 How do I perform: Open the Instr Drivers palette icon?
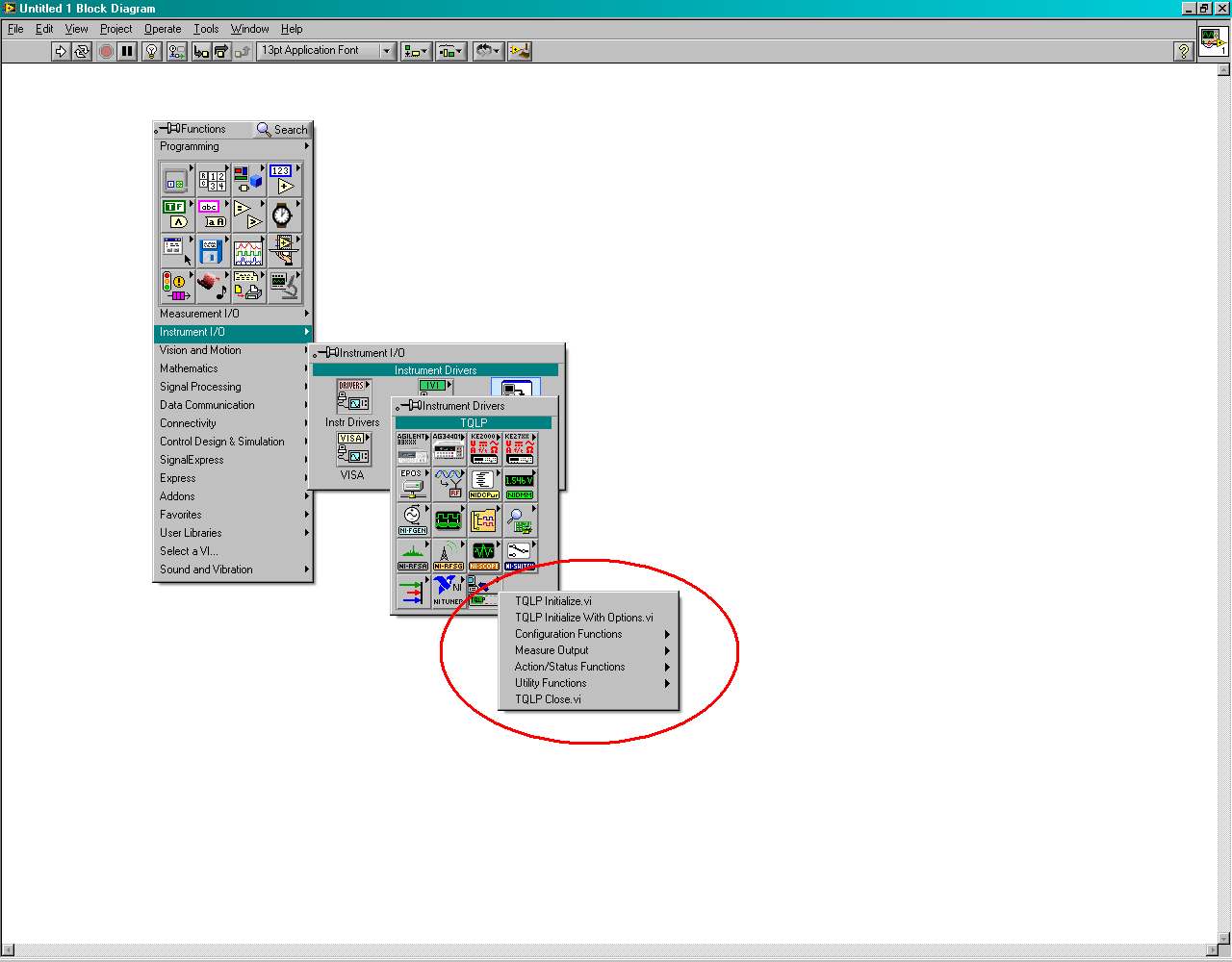[x=353, y=396]
